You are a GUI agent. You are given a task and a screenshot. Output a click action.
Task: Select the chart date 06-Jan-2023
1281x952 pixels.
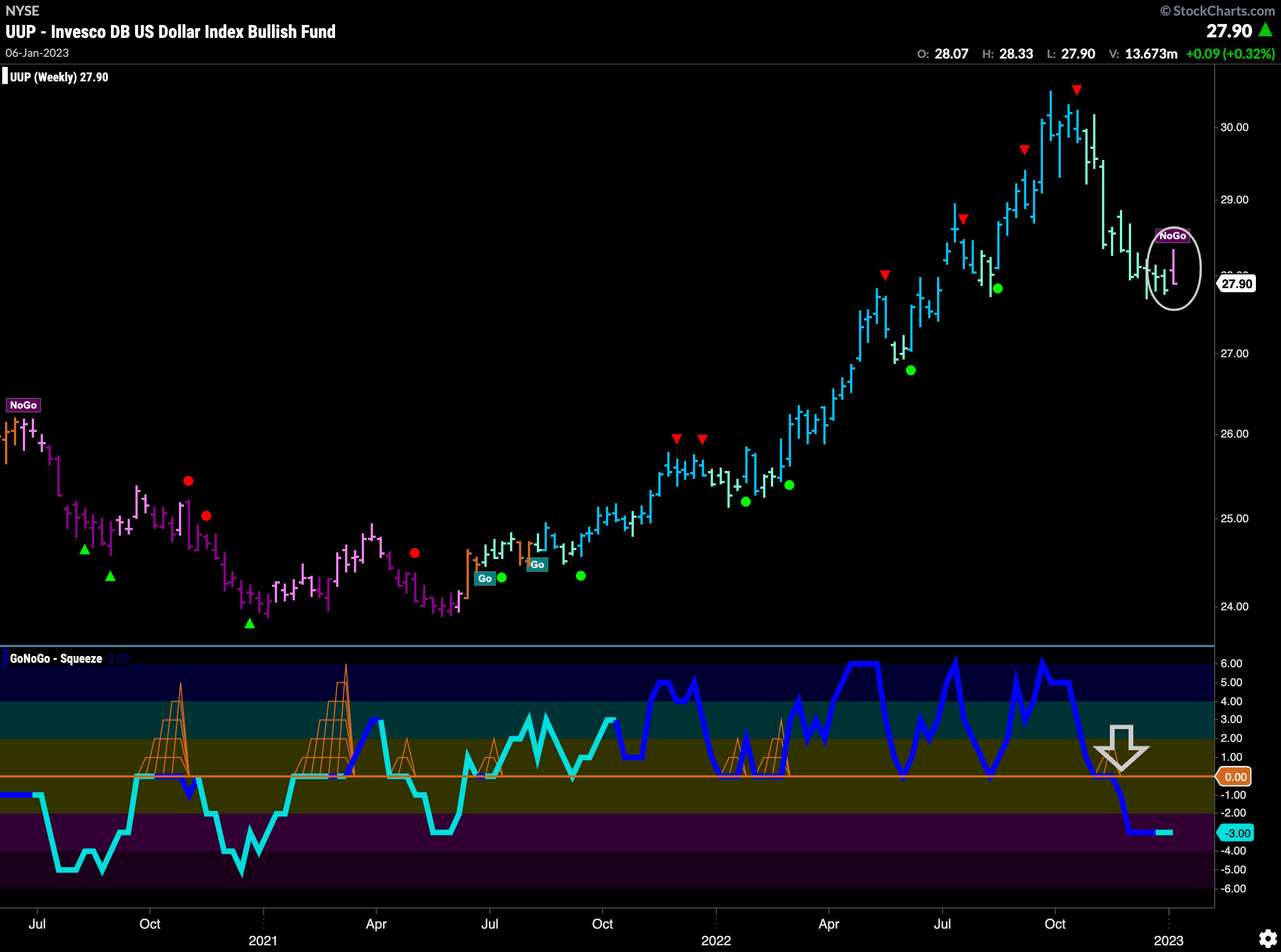37,53
